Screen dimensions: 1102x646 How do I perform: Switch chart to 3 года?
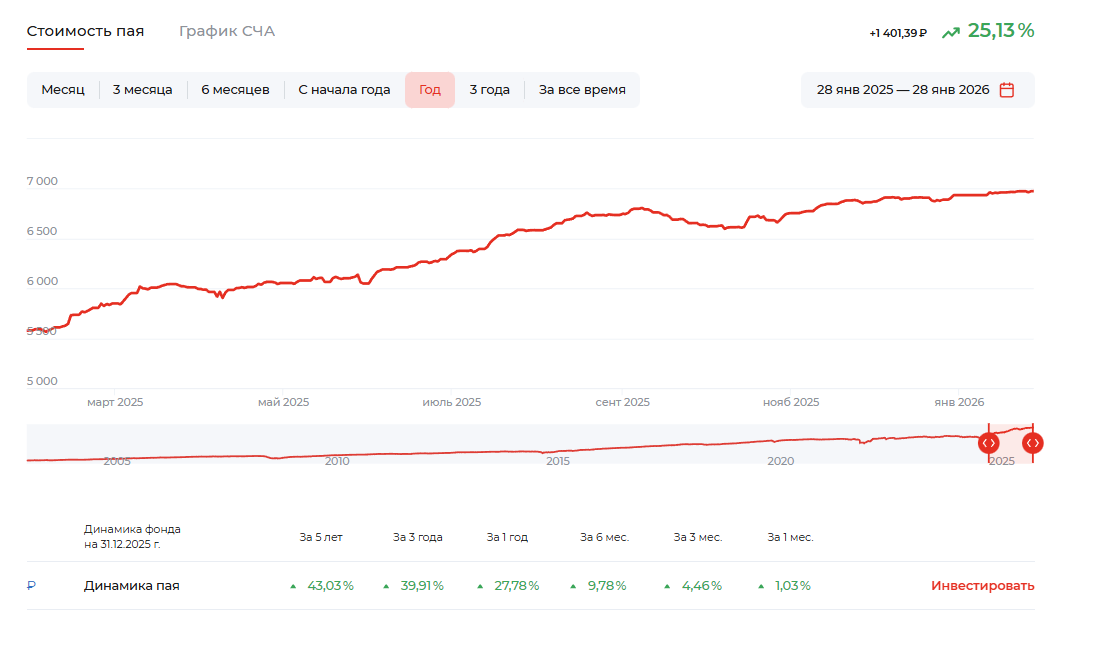(x=489, y=90)
